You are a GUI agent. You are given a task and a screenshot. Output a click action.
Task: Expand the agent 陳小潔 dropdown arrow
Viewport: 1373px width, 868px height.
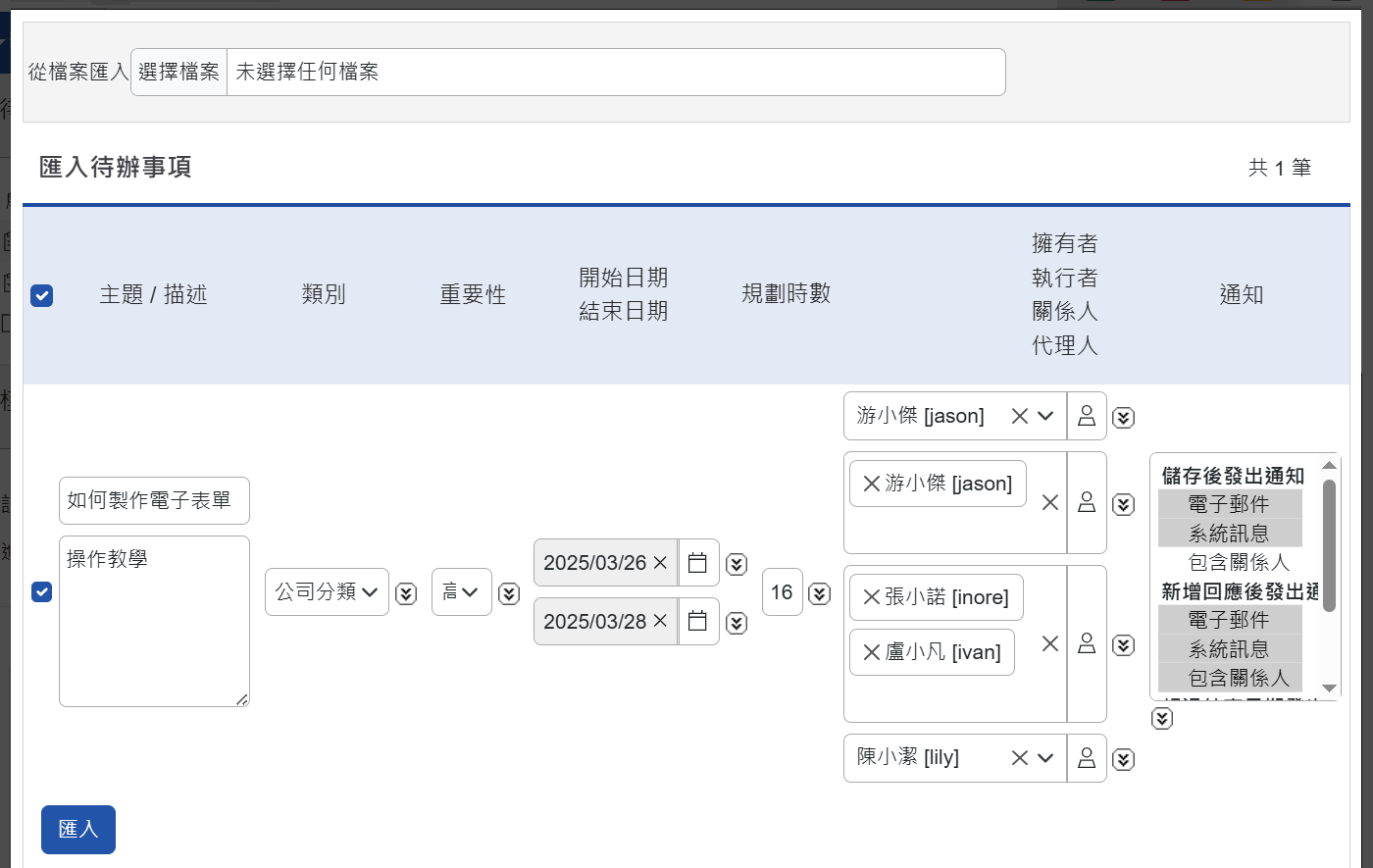[x=1045, y=758]
